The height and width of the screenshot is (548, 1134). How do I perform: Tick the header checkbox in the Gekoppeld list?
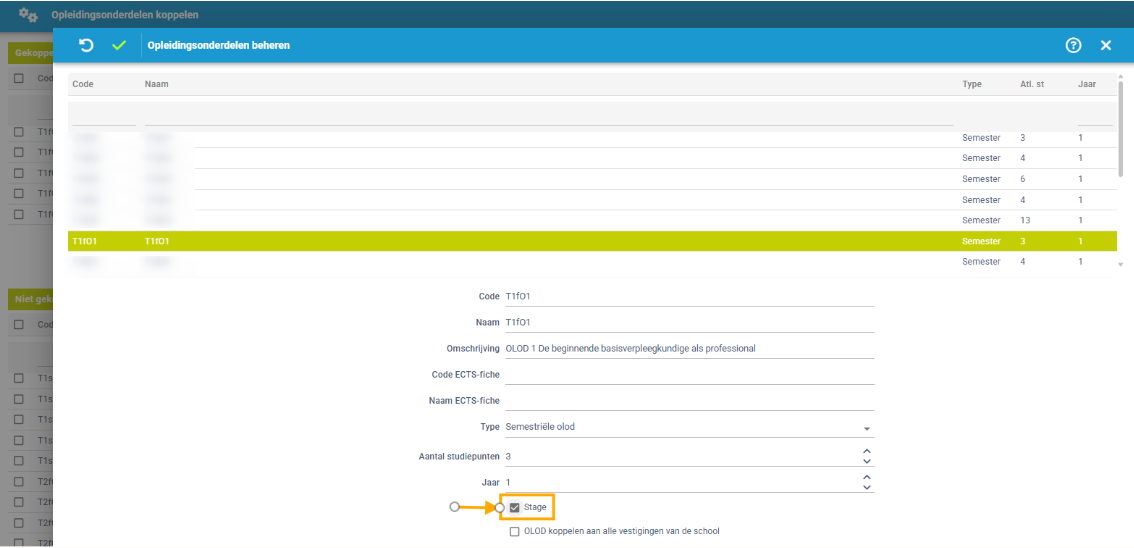click(x=19, y=78)
